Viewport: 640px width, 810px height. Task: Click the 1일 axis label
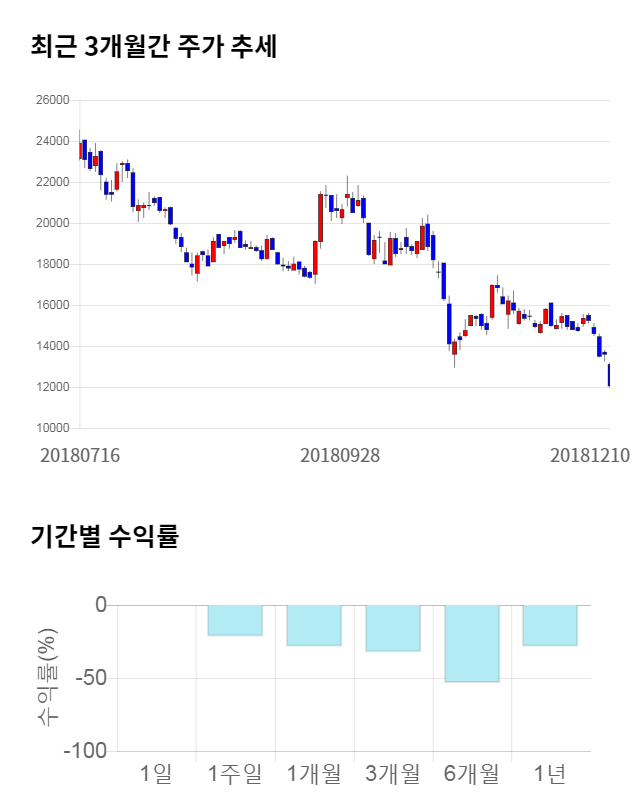pyautogui.click(x=156, y=773)
